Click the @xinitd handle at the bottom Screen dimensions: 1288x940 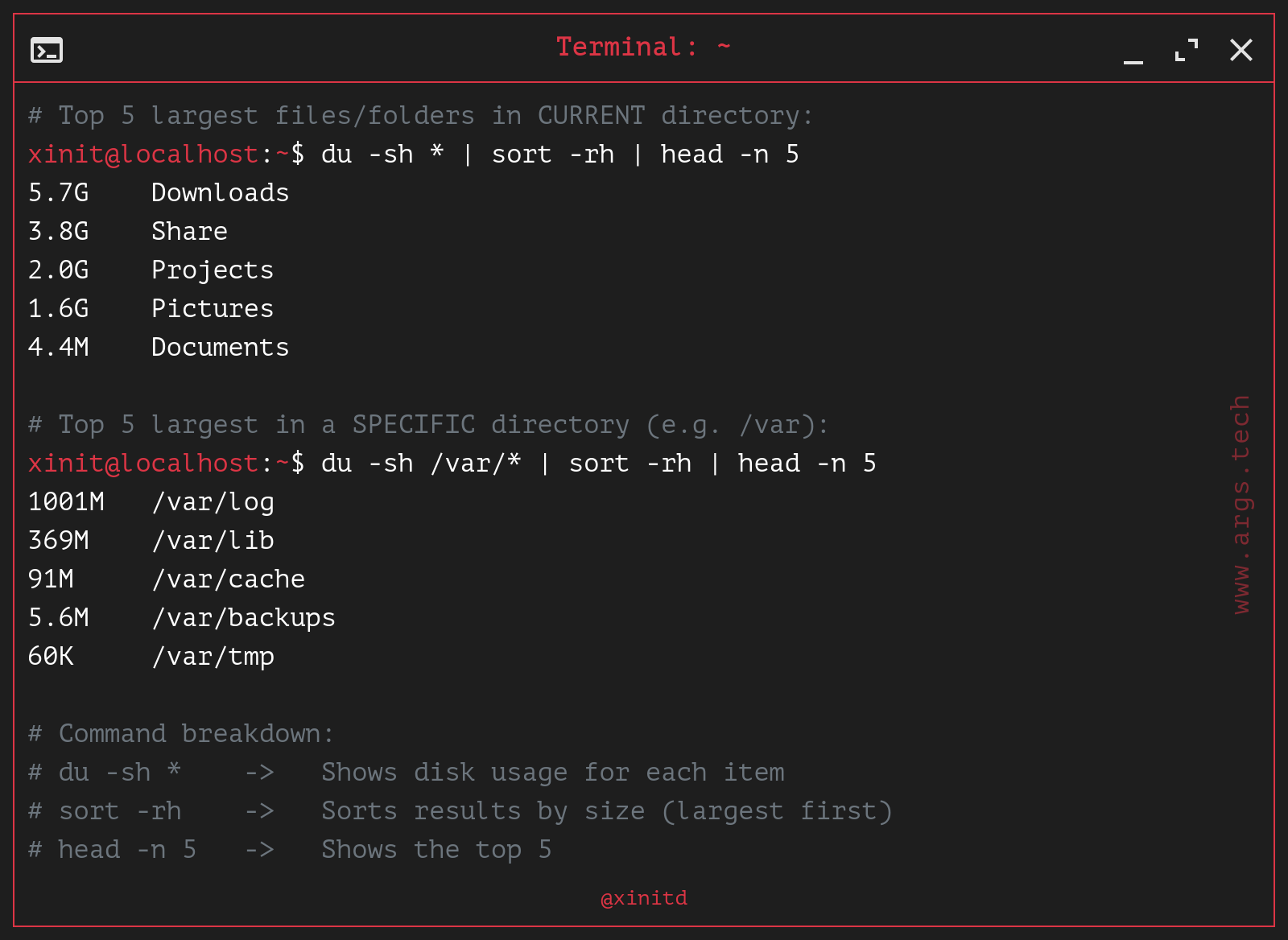tap(644, 898)
